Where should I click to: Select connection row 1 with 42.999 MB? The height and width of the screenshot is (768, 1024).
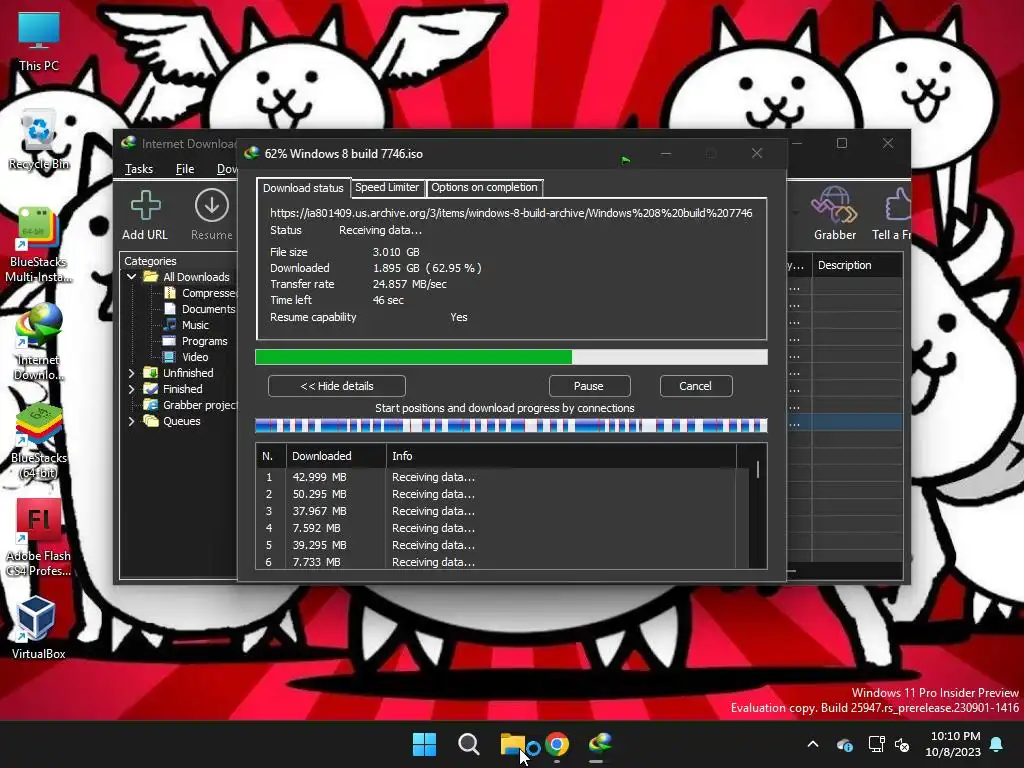(502, 477)
